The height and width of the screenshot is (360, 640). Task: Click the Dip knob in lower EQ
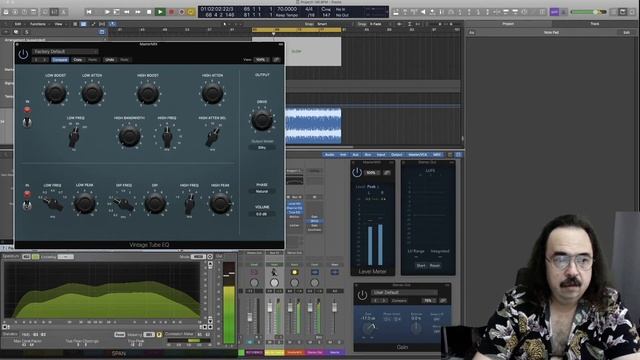point(155,202)
